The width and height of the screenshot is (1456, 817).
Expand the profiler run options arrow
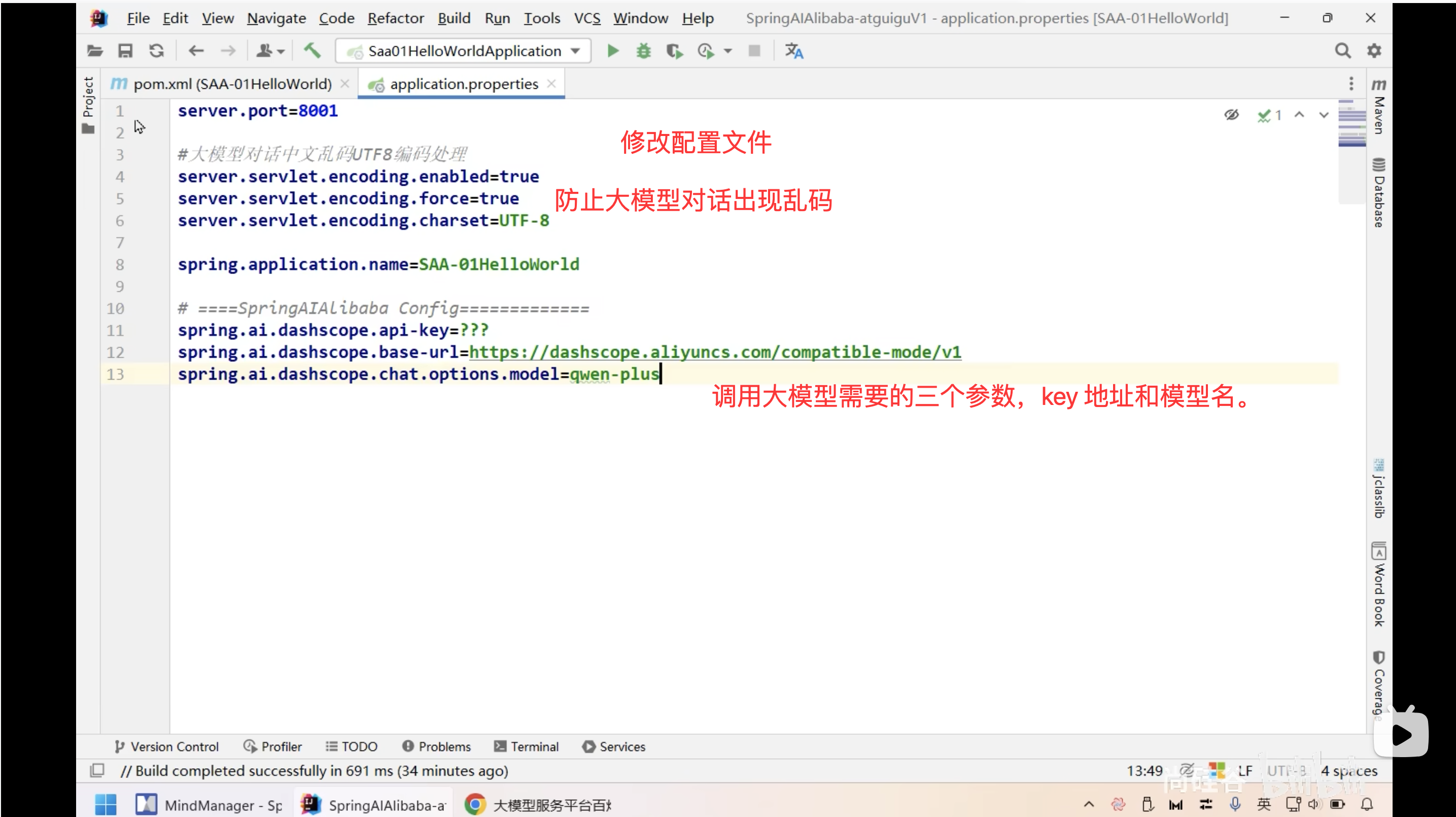(x=728, y=51)
